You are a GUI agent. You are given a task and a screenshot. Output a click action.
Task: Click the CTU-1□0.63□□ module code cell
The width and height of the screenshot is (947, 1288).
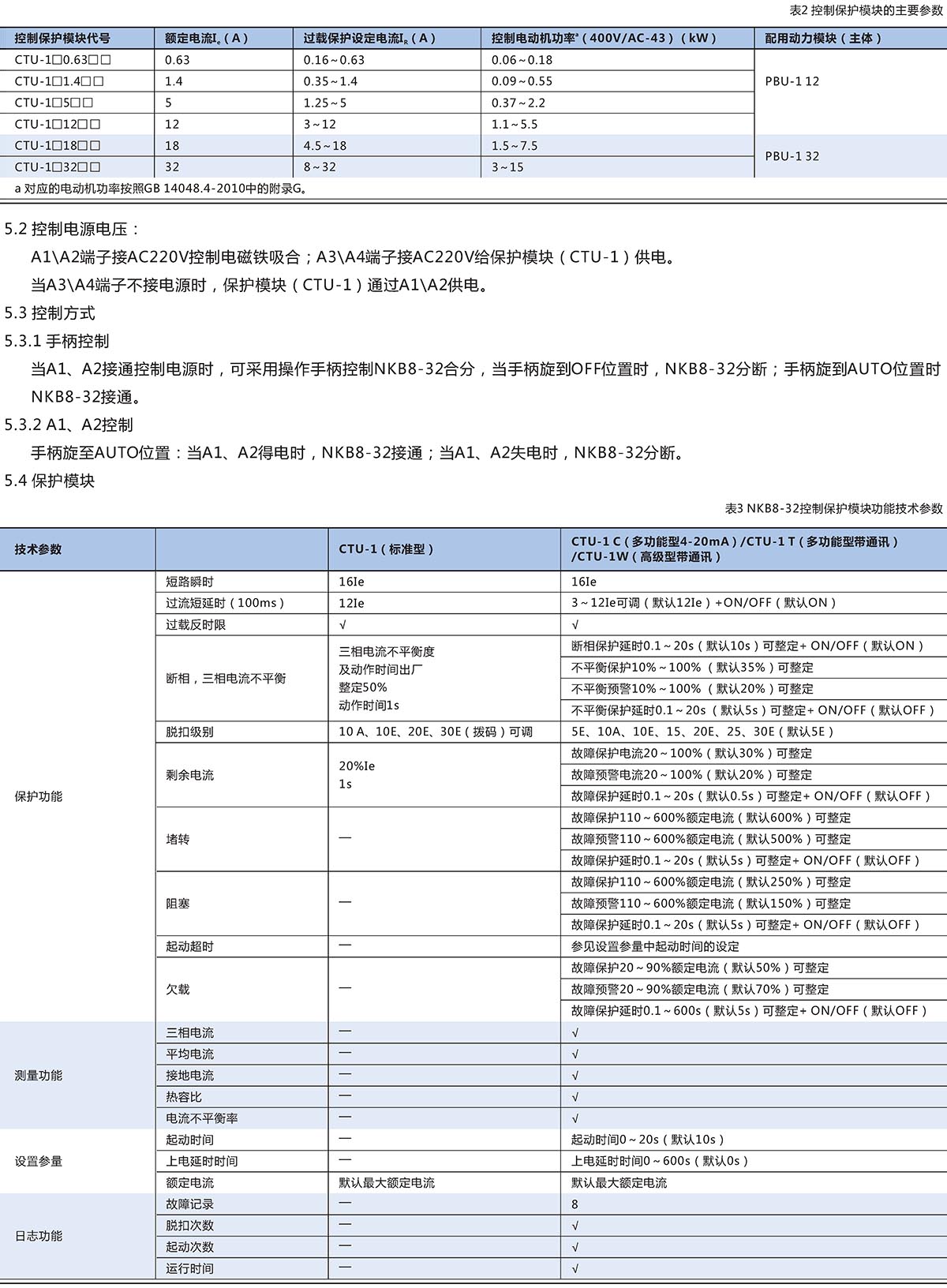tap(63, 60)
